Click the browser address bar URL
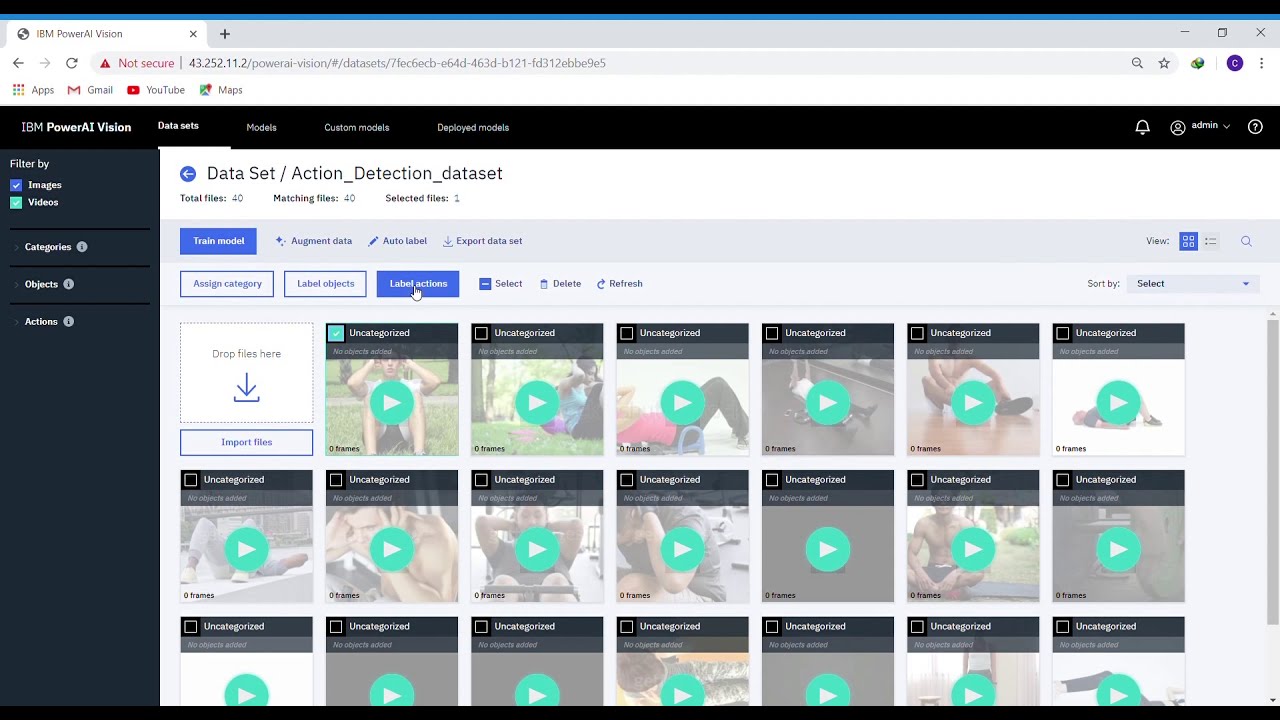The height and width of the screenshot is (720, 1280). tap(397, 63)
